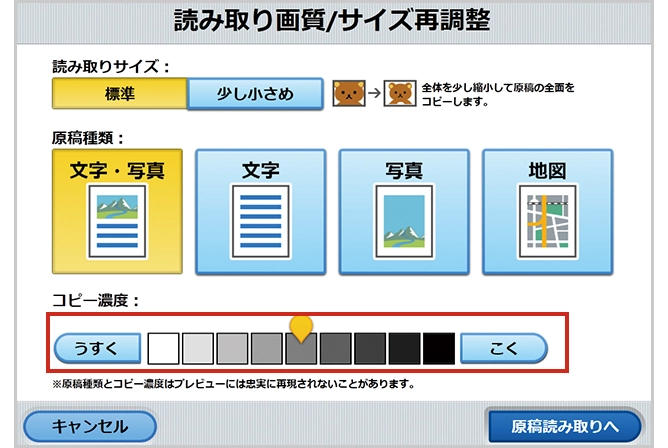Click the ※原稿種類とコピー濃度 preview note text
The width and height of the screenshot is (668, 448).
(233, 384)
